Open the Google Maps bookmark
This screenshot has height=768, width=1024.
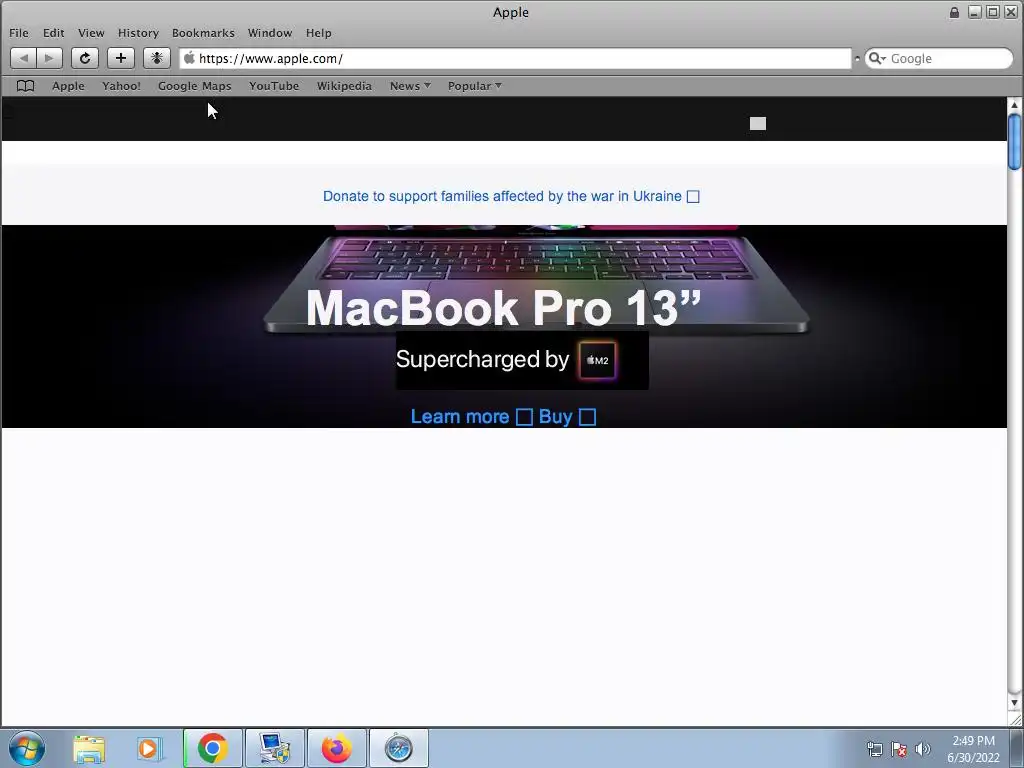click(x=195, y=86)
